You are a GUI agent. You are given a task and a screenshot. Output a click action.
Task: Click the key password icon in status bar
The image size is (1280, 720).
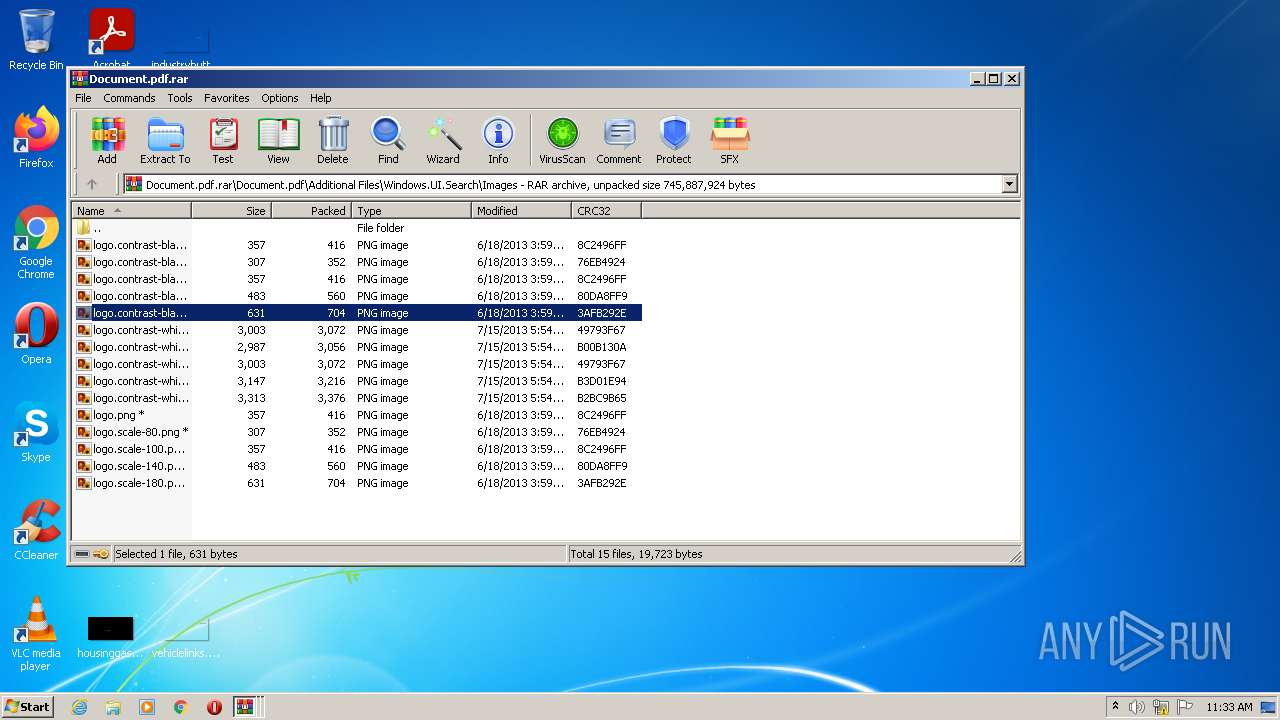coord(101,554)
